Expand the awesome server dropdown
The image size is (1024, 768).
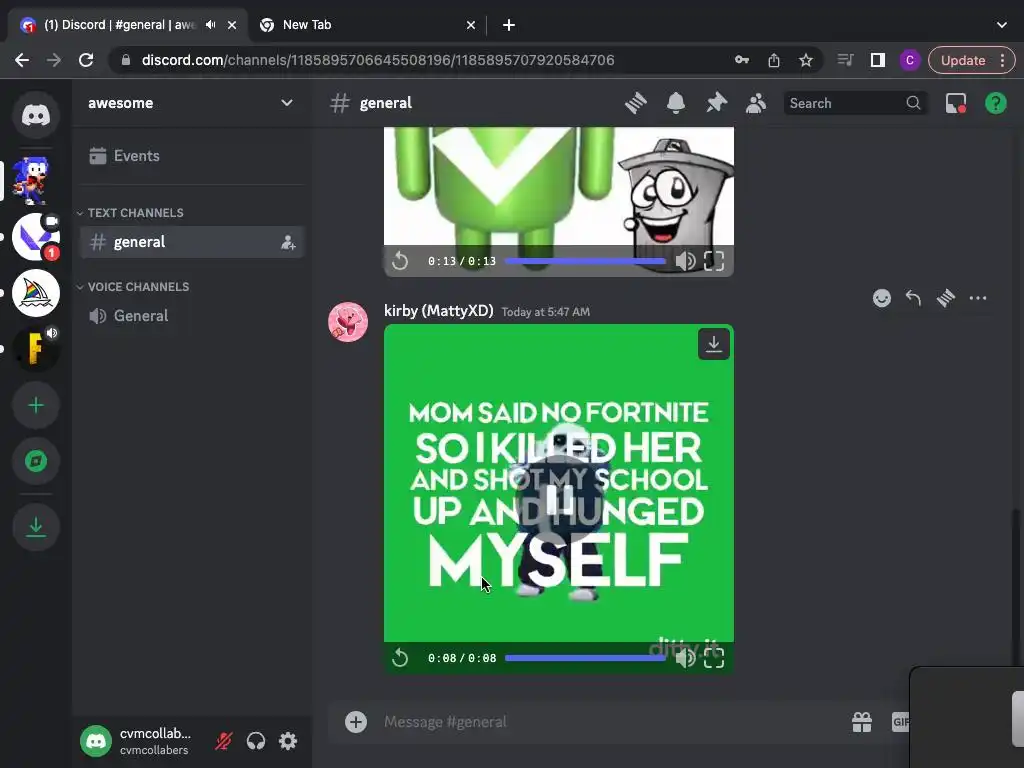click(287, 103)
